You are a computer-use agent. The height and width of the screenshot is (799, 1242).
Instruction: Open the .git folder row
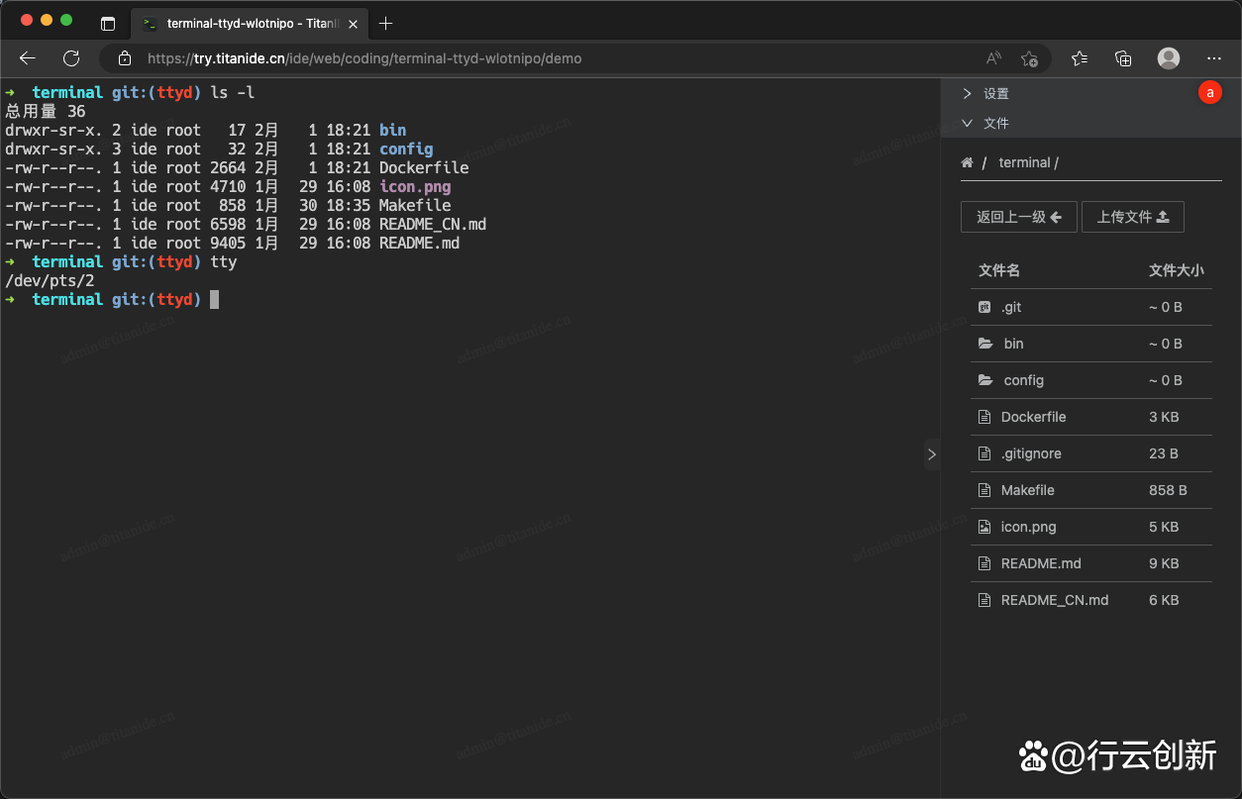[1091, 307]
